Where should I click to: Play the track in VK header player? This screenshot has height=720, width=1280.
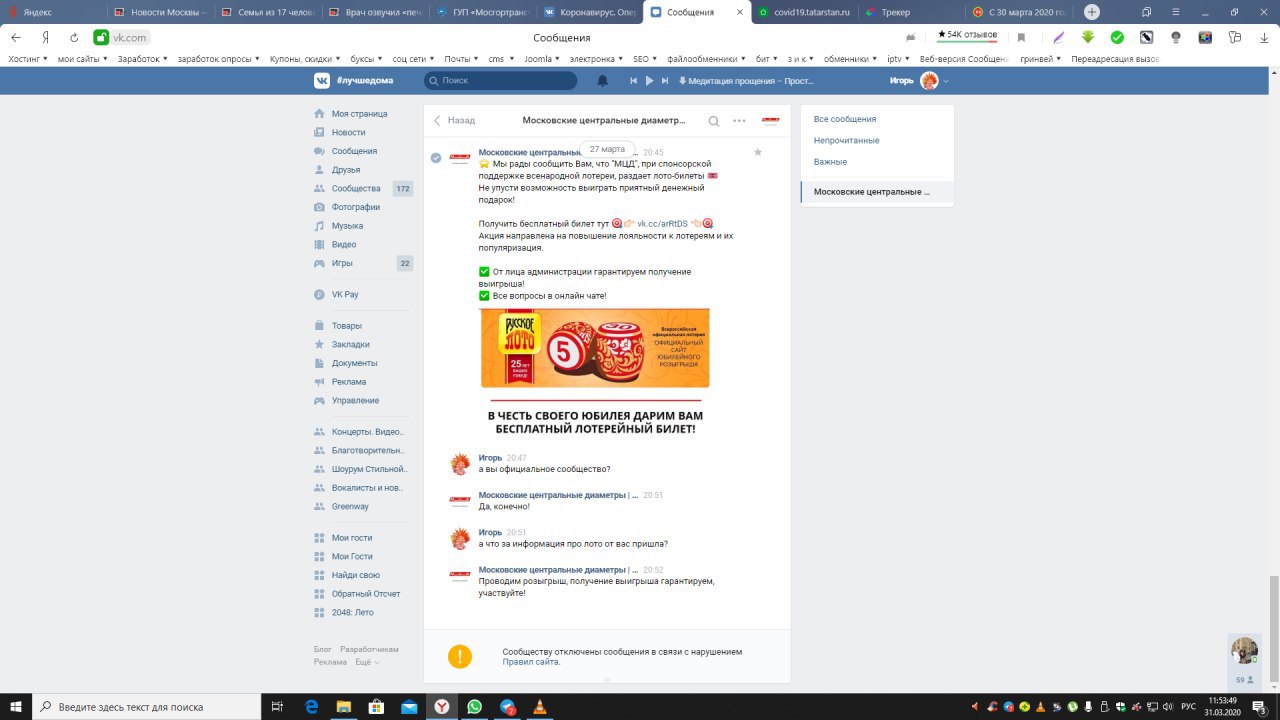coord(649,80)
